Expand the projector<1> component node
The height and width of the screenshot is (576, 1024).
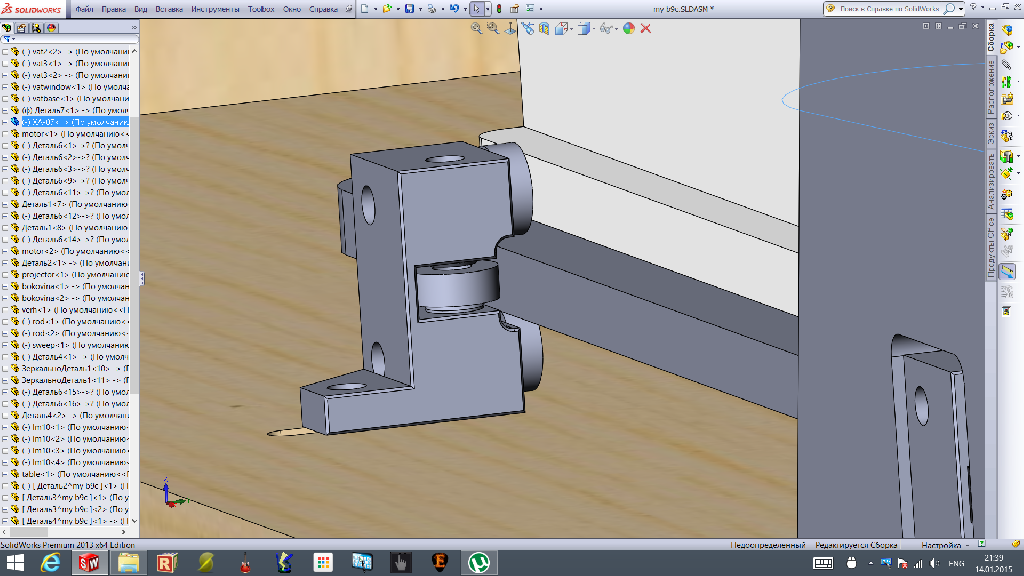(x=5, y=274)
